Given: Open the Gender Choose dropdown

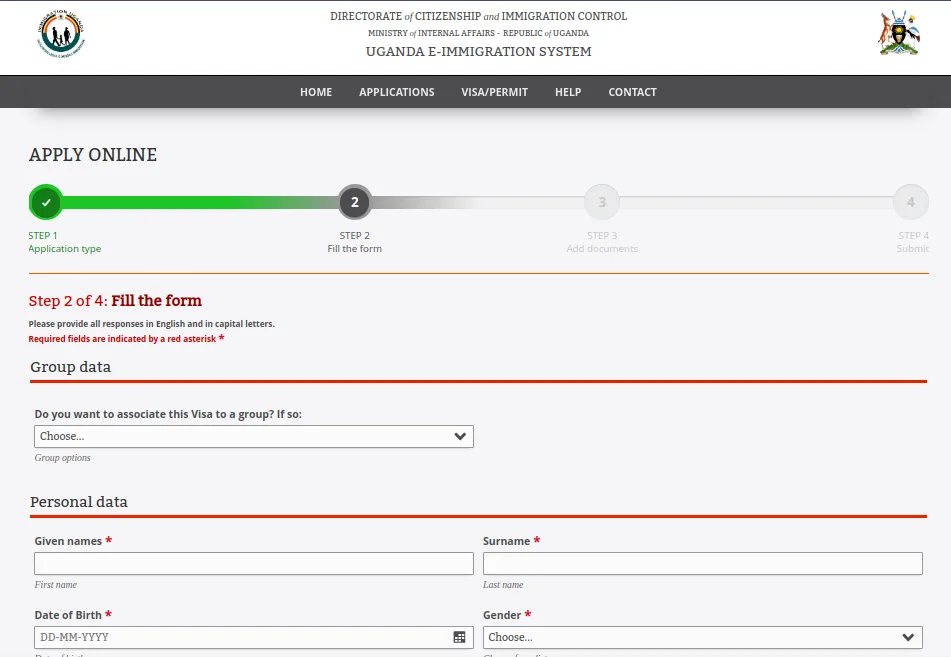Looking at the screenshot, I should point(700,637).
